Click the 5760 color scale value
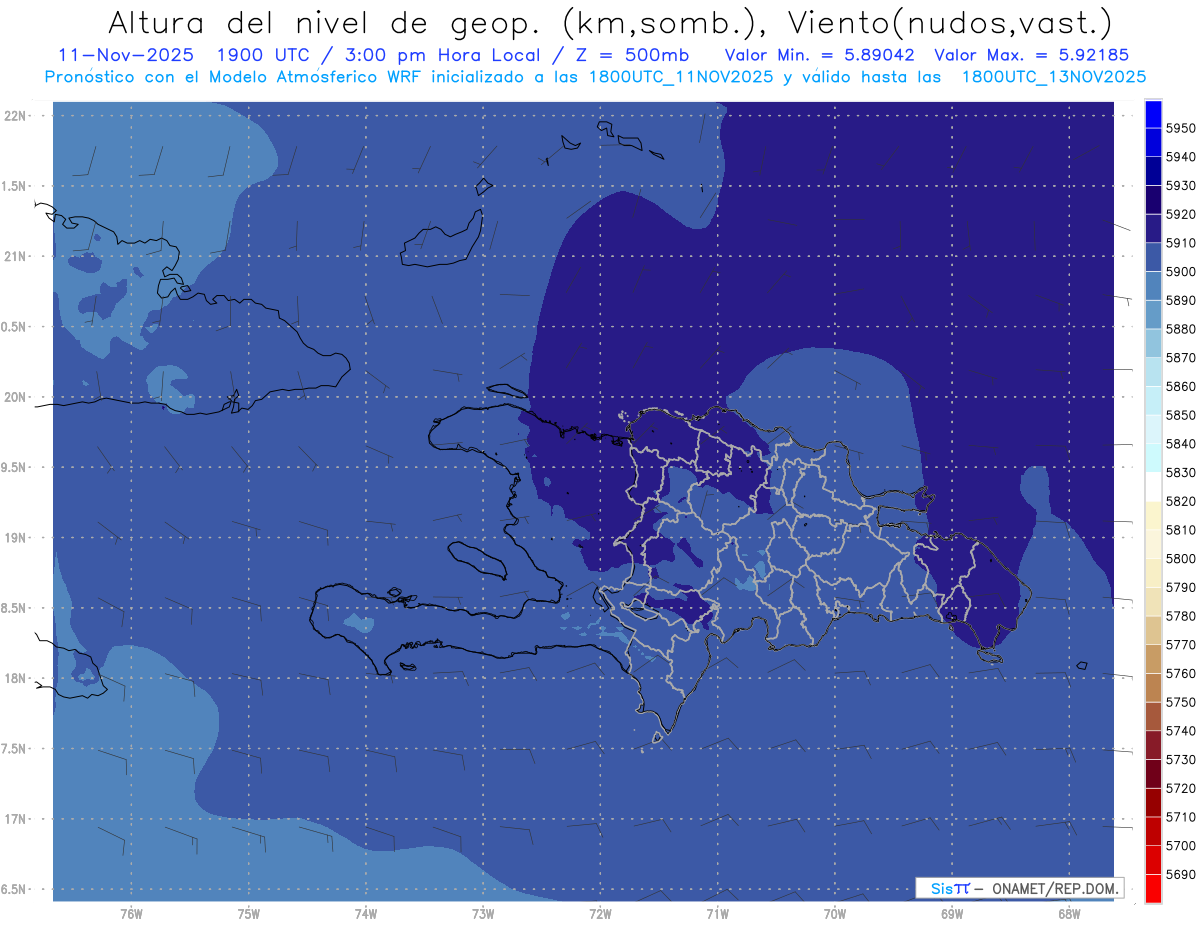This screenshot has width=1200, height=927. pos(1181,673)
